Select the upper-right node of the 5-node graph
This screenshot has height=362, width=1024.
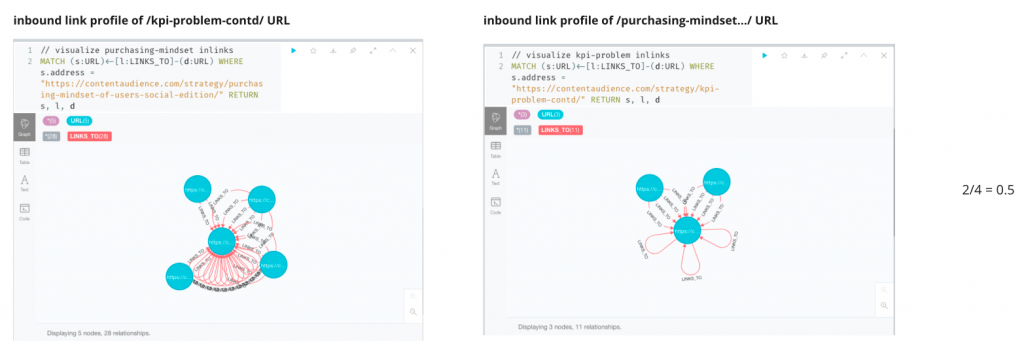261,199
